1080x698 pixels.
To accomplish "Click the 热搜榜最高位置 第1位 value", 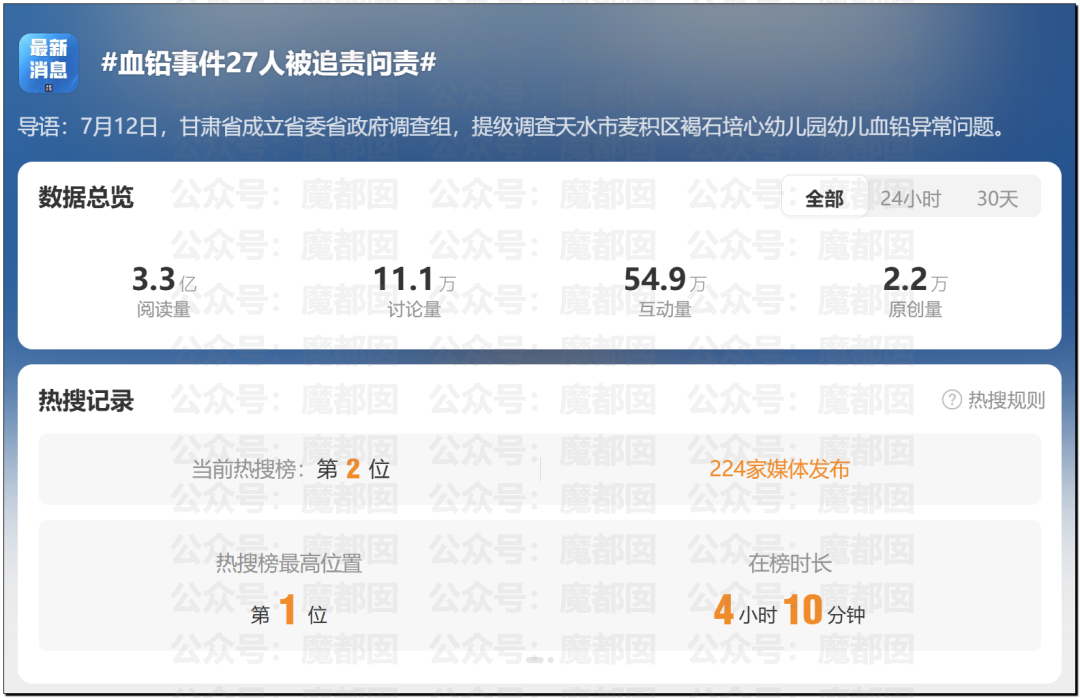I will [289, 611].
